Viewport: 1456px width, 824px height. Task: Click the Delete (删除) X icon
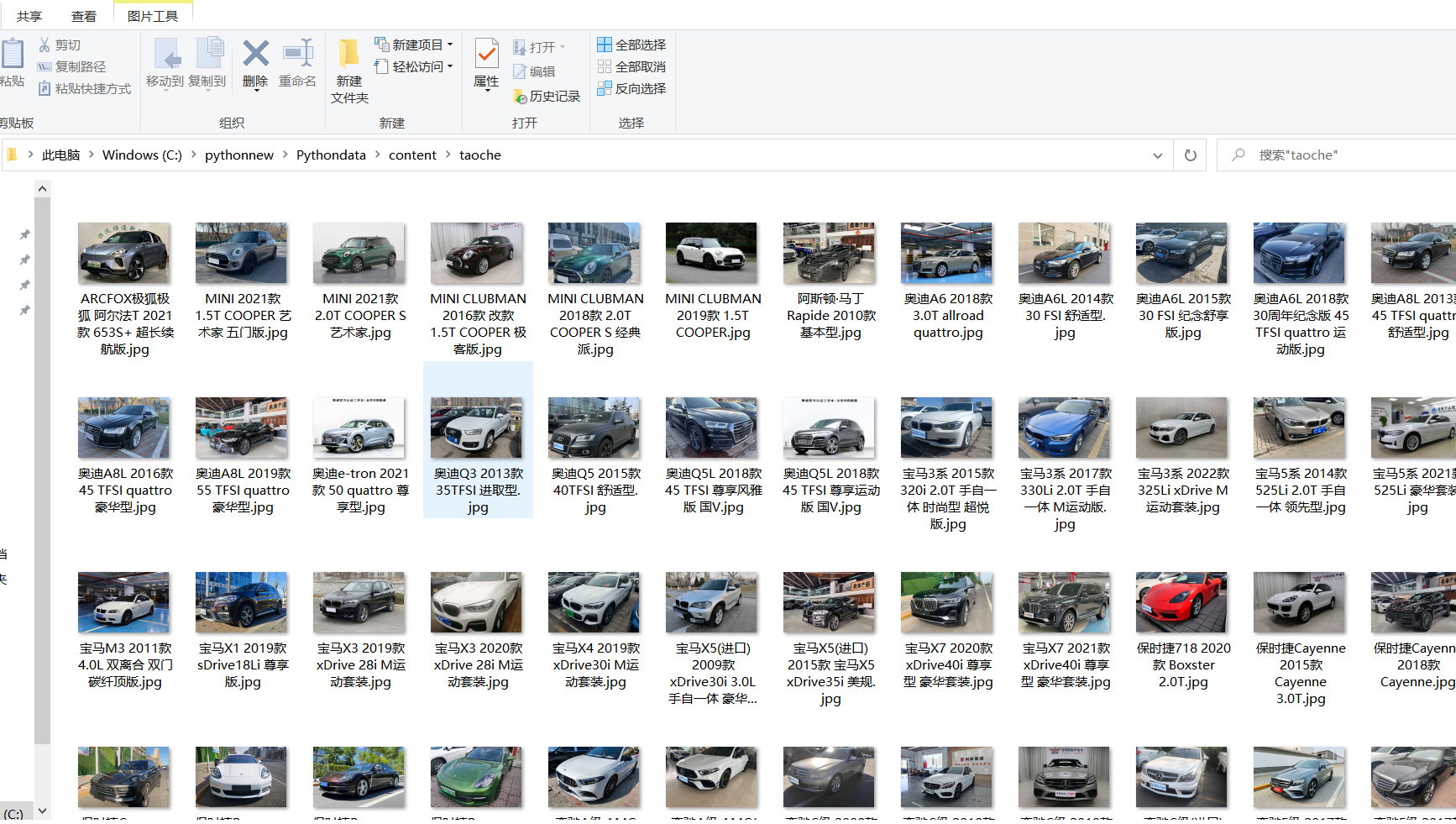click(x=255, y=53)
